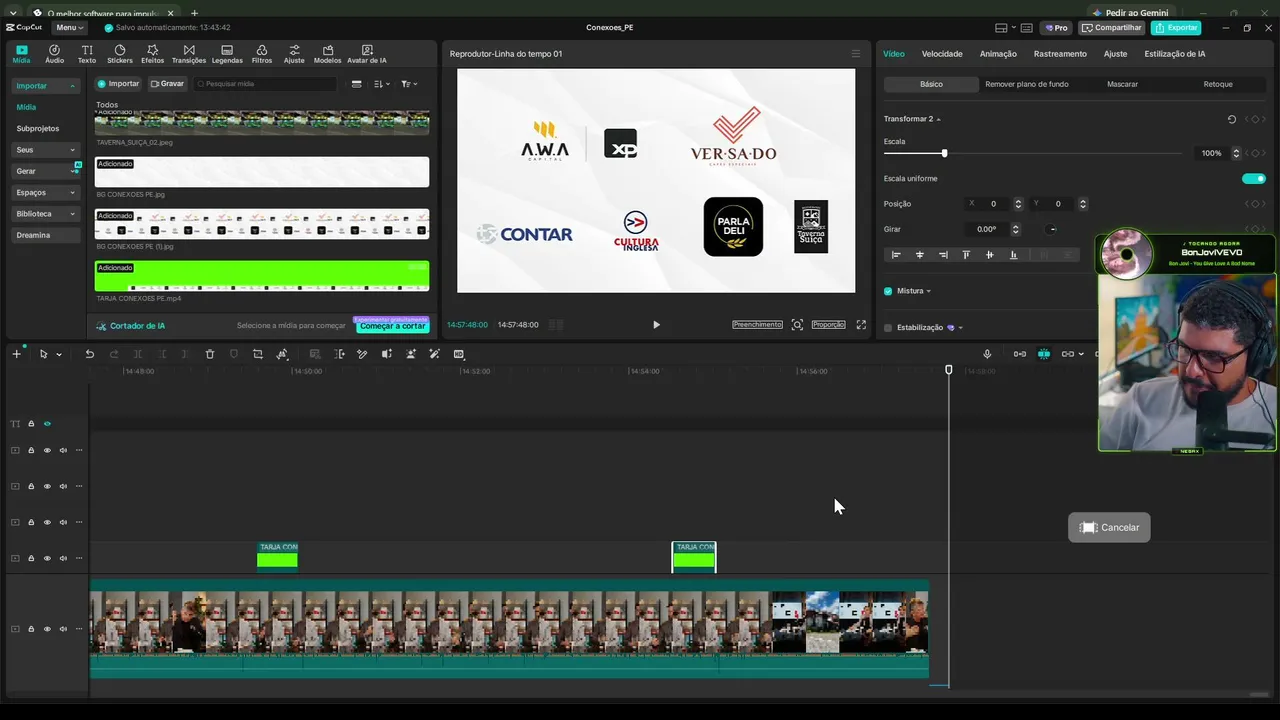This screenshot has height=720, width=1280.
Task: Open the Efeitos panel
Action: pyautogui.click(x=152, y=54)
